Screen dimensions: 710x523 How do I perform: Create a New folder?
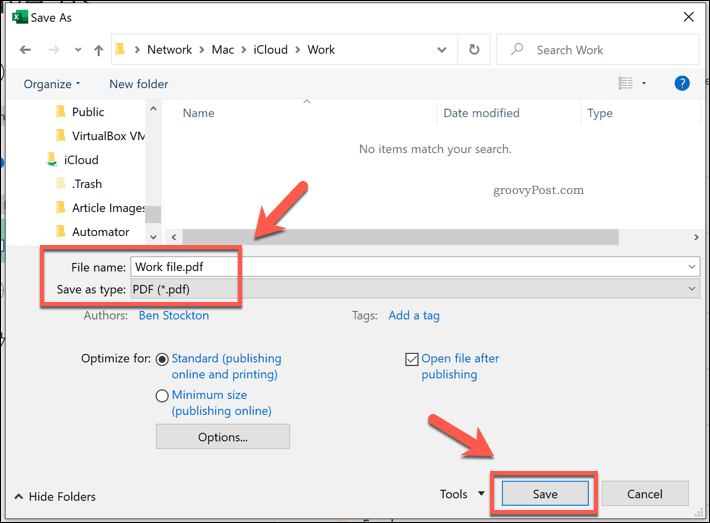pyautogui.click(x=139, y=84)
